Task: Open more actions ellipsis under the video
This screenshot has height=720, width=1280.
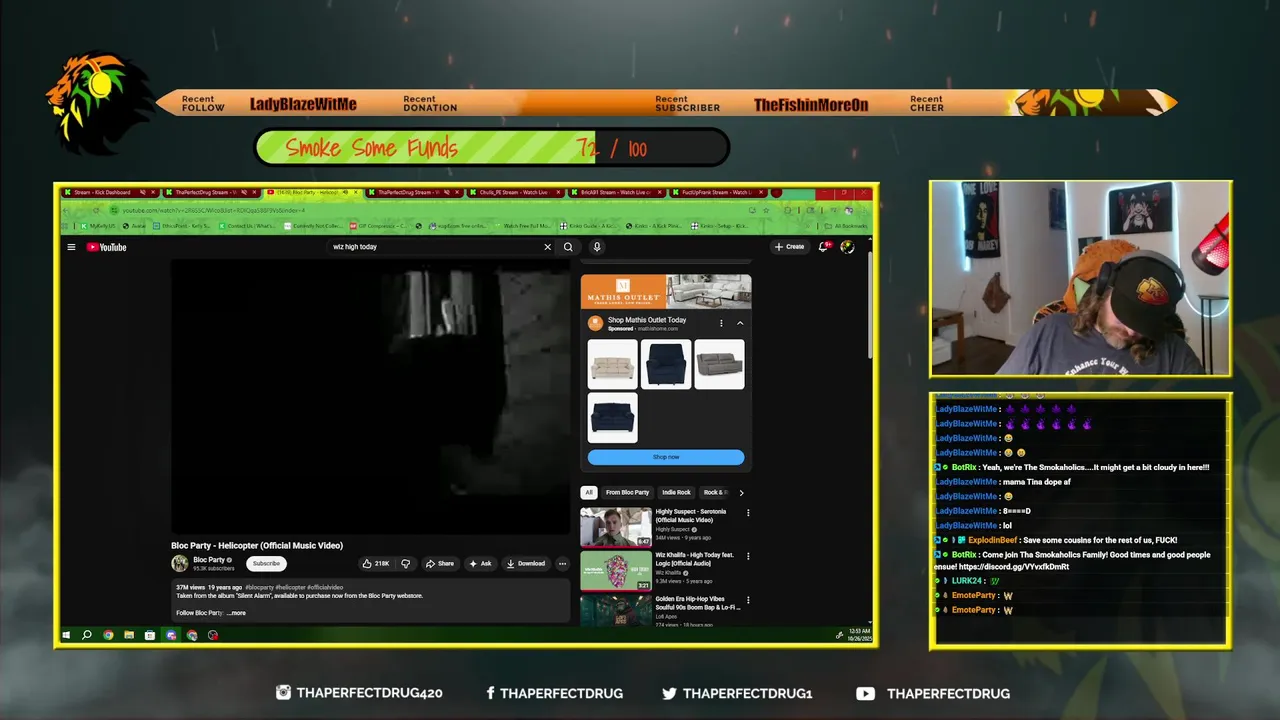Action: pos(562,563)
